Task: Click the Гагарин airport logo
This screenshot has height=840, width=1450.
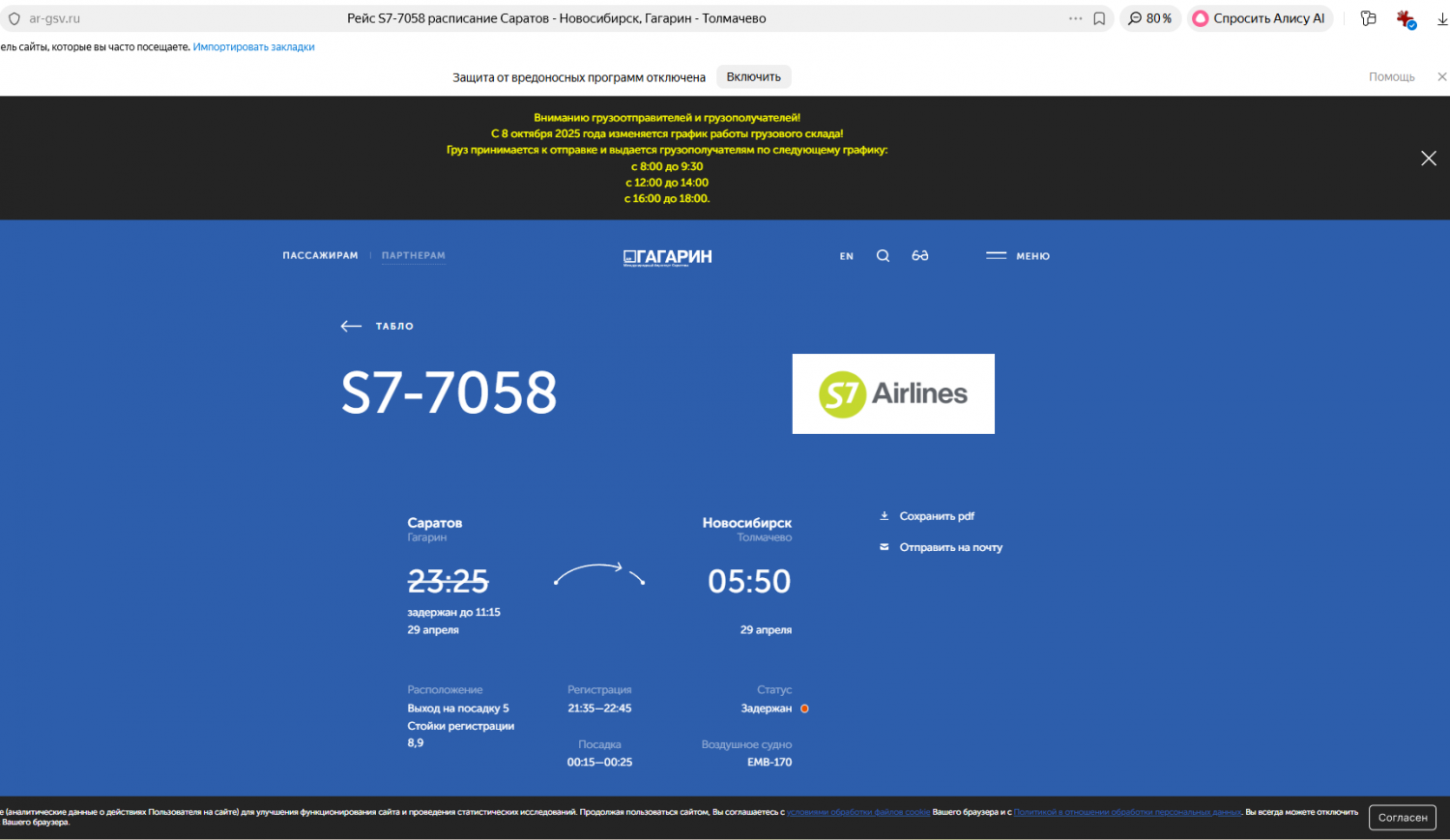Action: coord(667,257)
